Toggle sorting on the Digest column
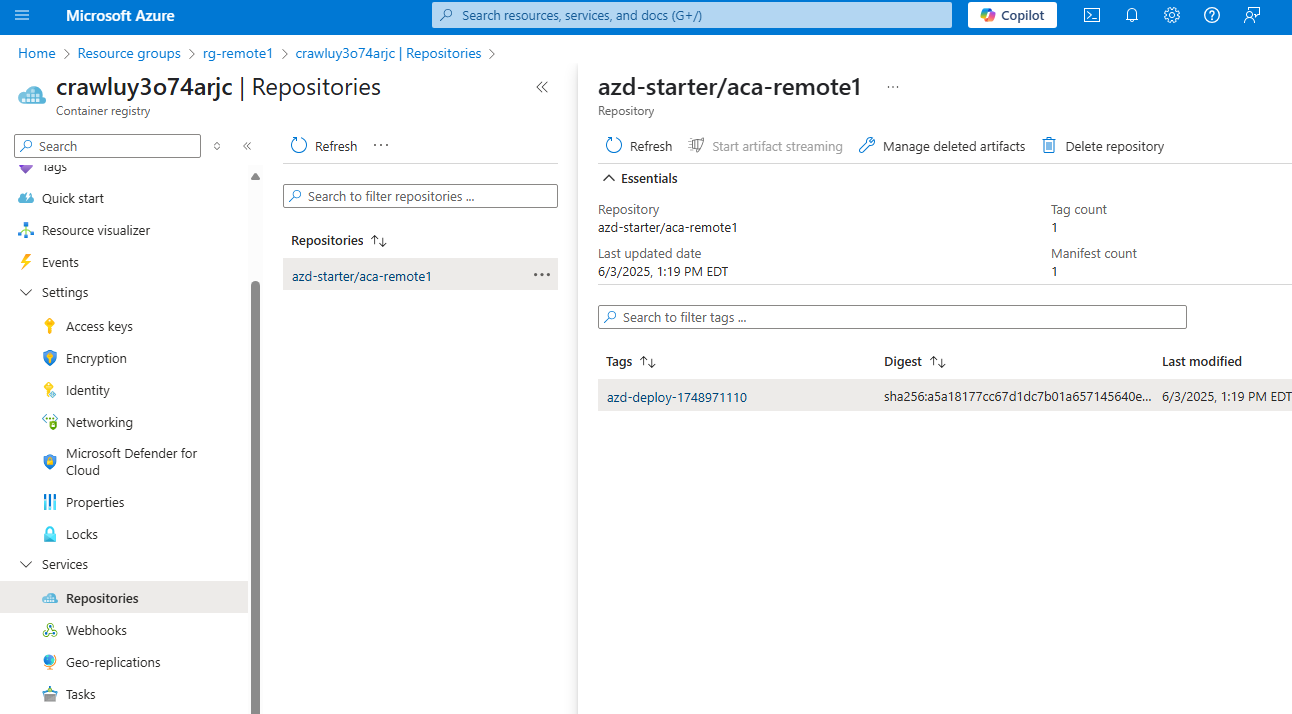This screenshot has width=1292, height=714. tap(914, 361)
